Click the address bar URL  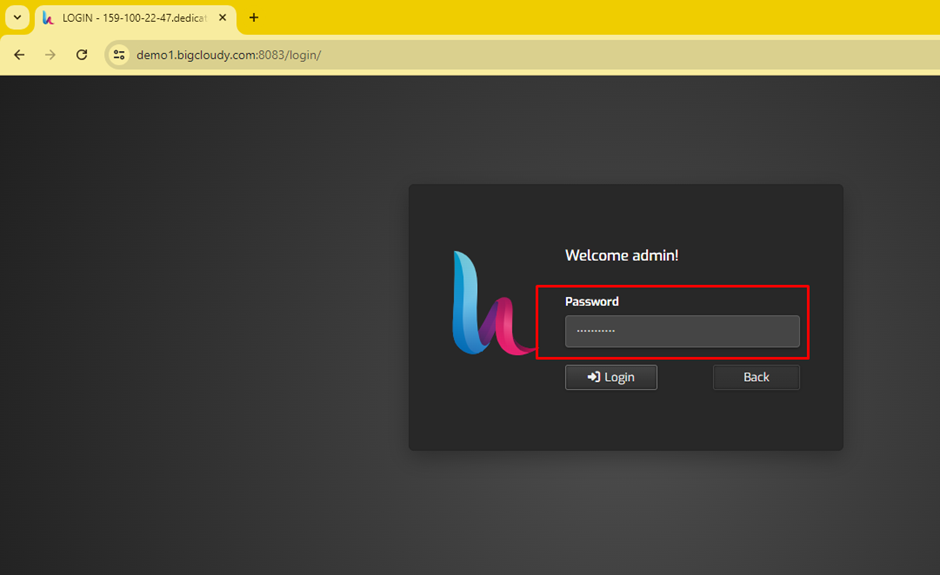coord(228,55)
